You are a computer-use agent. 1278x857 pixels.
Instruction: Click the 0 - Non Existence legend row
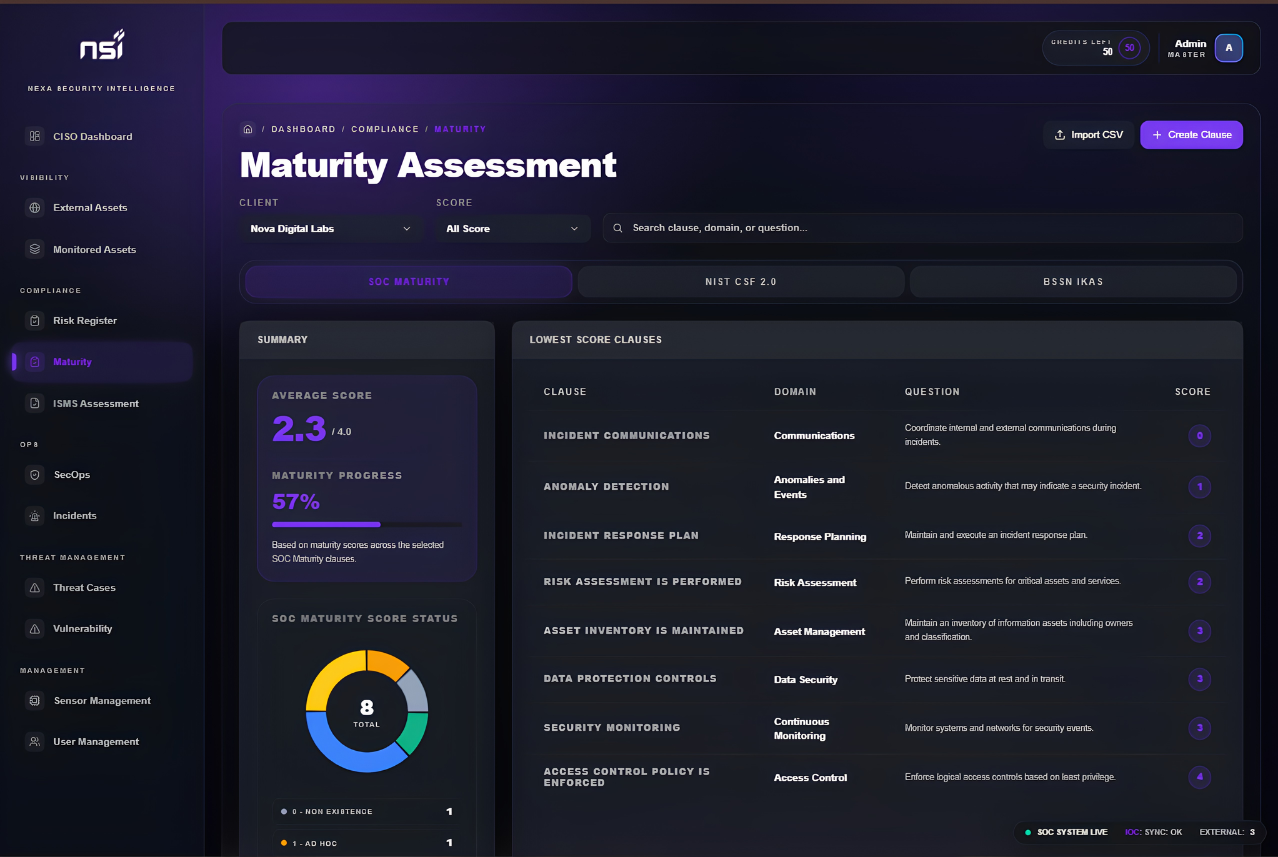click(366, 812)
